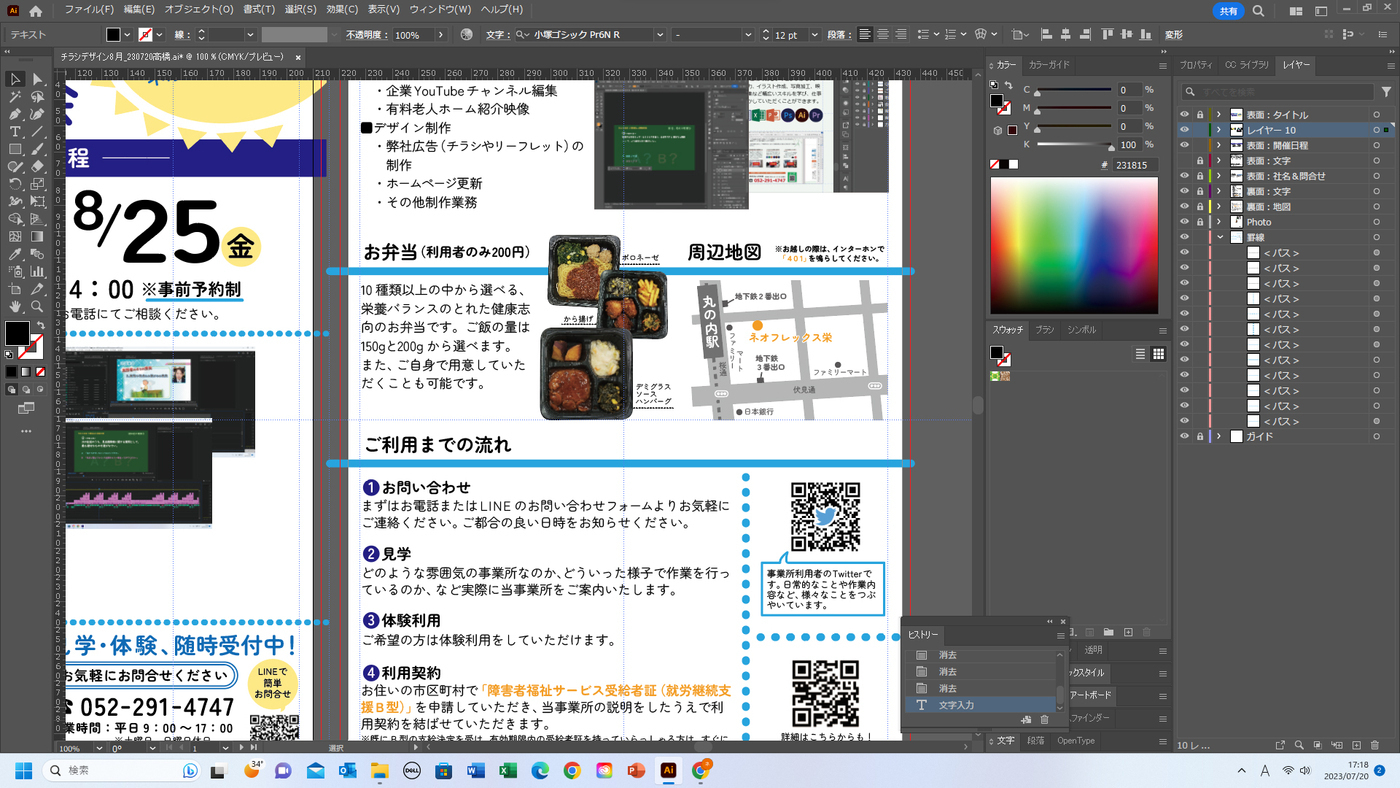This screenshot has width=1400, height=788.
Task: Unlock the ガイド layer
Action: (x=1200, y=437)
